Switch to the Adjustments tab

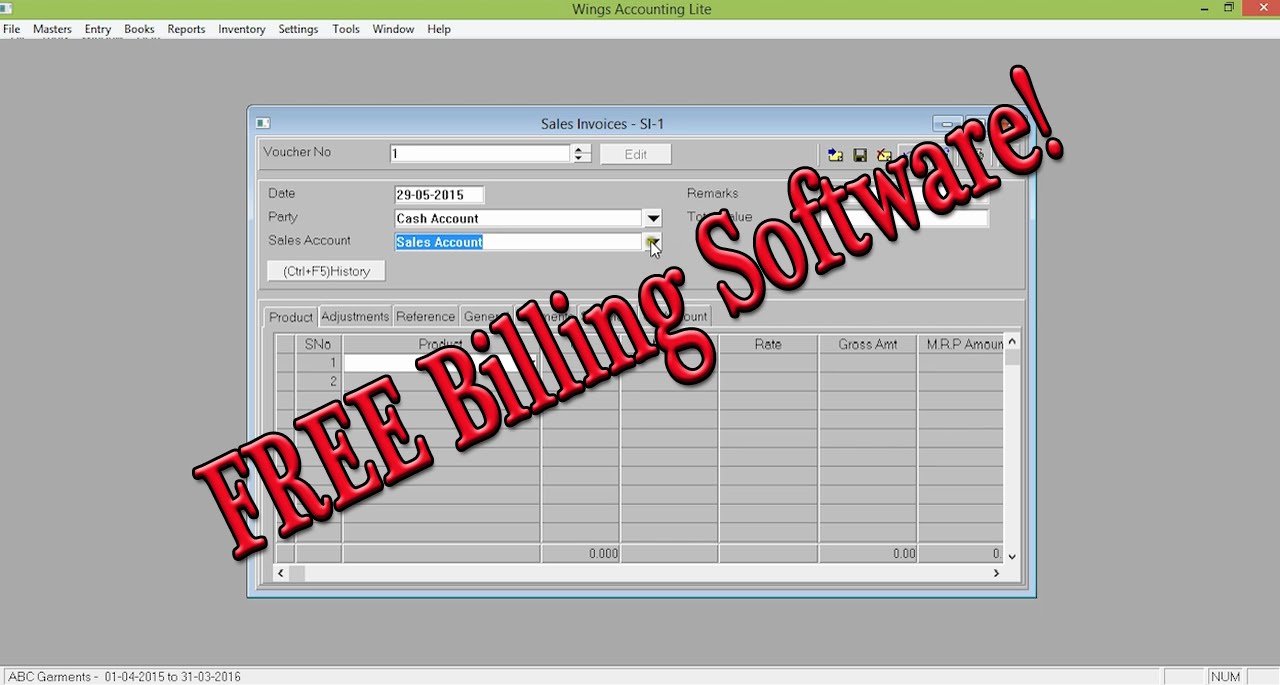point(355,316)
